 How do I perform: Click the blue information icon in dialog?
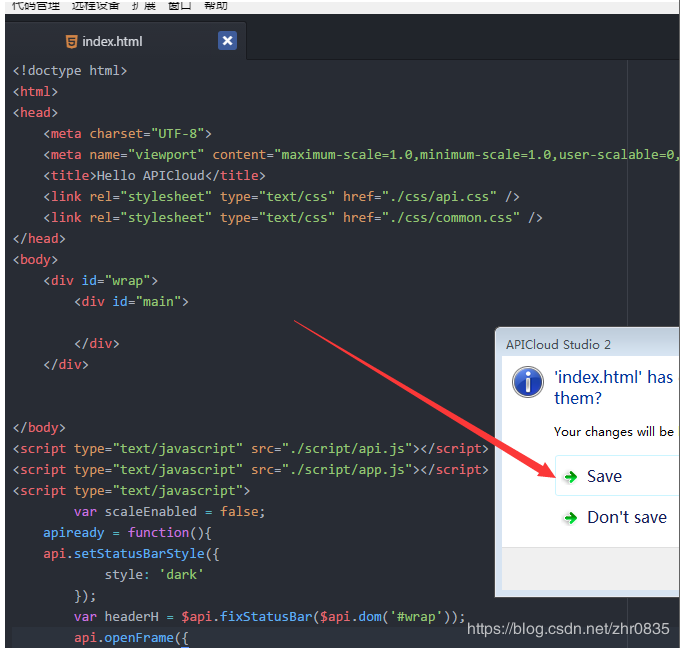click(528, 383)
